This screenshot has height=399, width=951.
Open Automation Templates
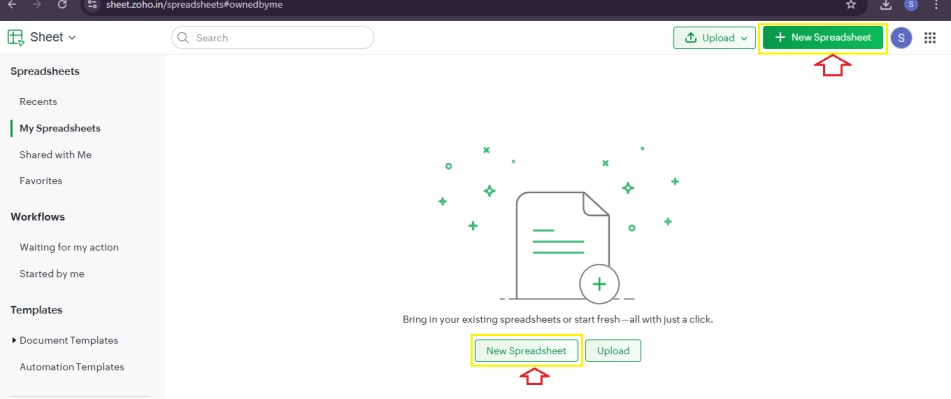click(x=72, y=367)
